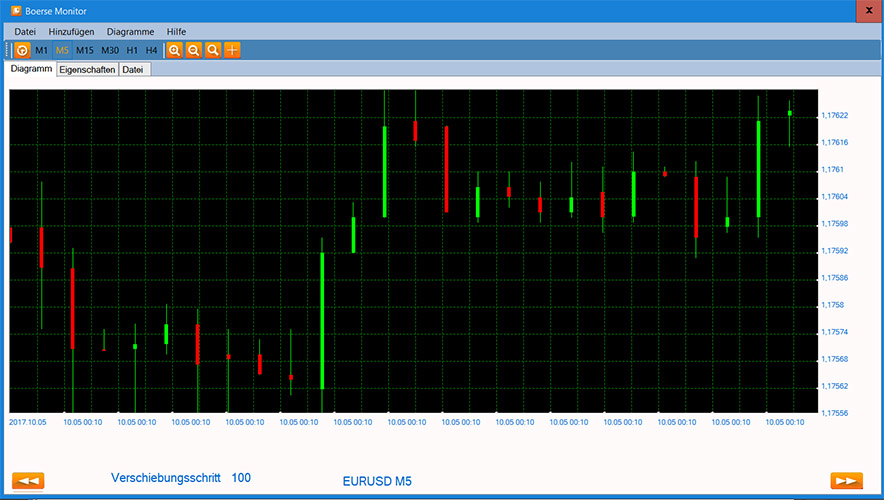Click the right double-arrow scroll button

pyautogui.click(x=847, y=481)
